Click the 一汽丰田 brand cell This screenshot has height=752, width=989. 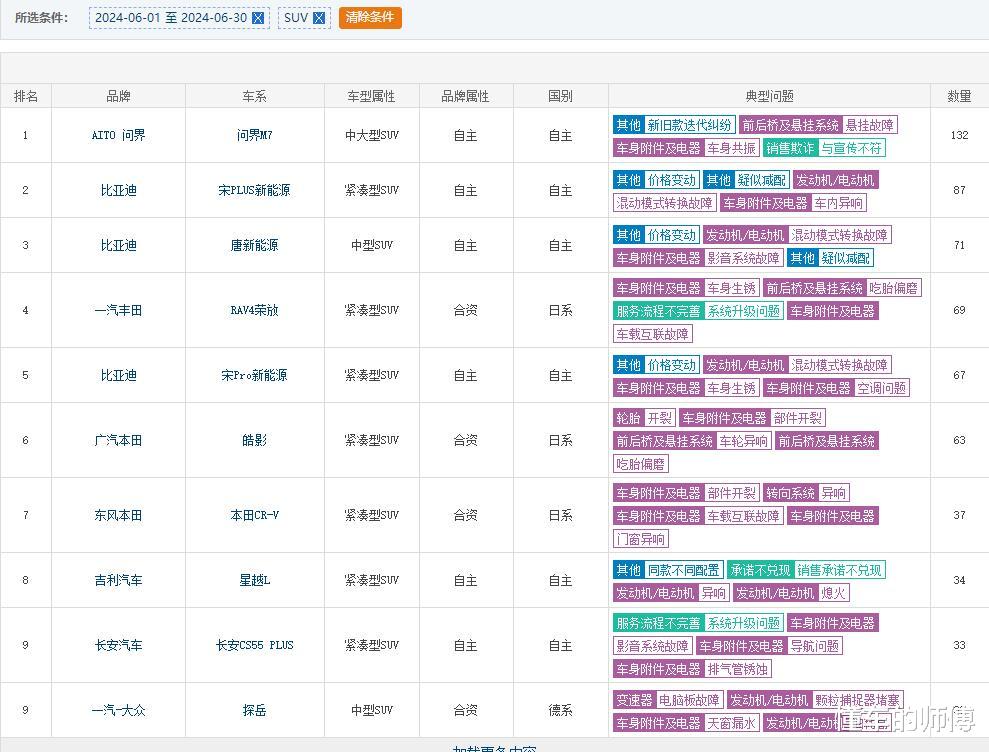click(119, 310)
